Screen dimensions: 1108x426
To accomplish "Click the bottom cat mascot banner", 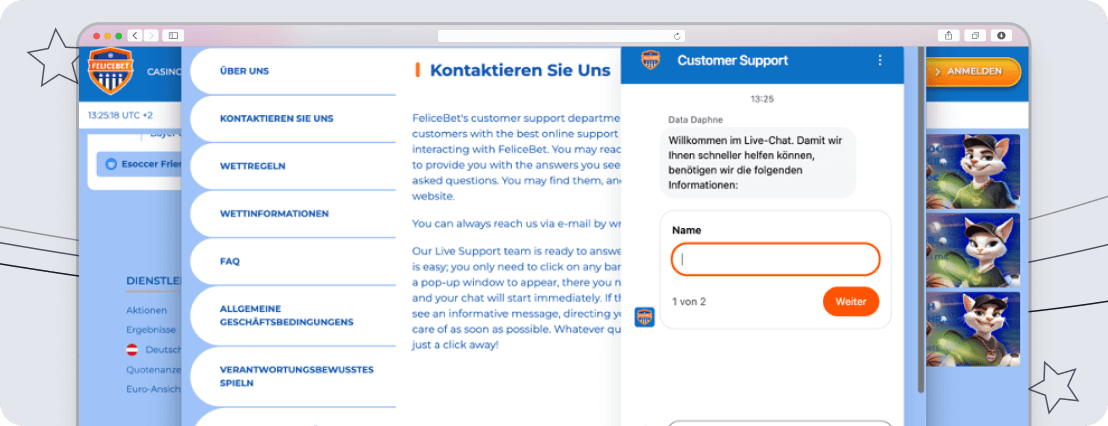I will click(x=973, y=329).
